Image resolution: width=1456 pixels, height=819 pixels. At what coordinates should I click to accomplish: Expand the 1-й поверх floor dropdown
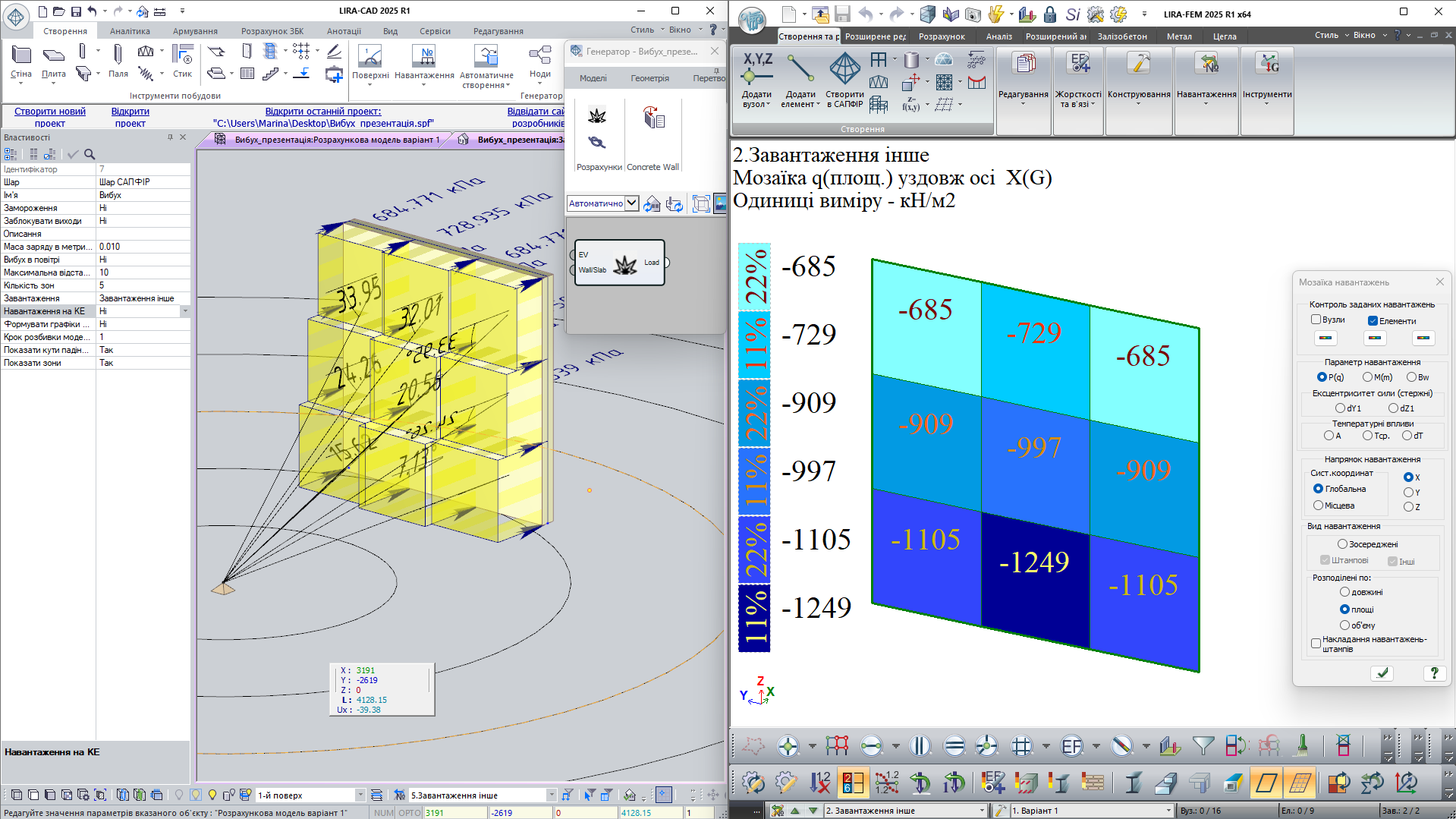click(x=360, y=795)
